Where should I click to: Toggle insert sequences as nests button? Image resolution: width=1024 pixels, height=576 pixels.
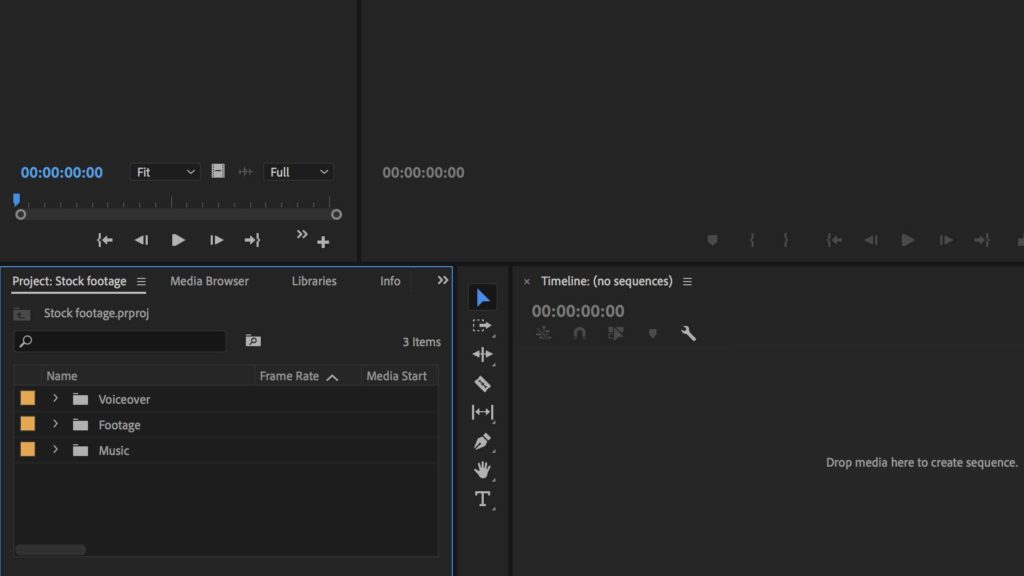pos(543,334)
